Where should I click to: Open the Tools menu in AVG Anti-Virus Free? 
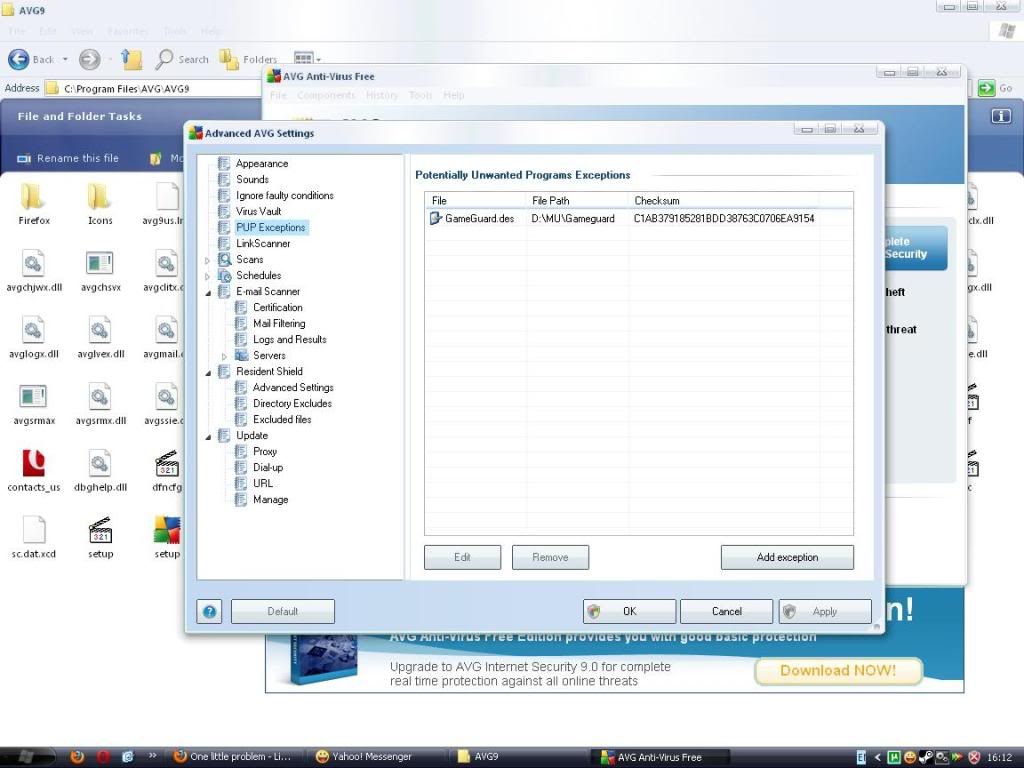421,95
